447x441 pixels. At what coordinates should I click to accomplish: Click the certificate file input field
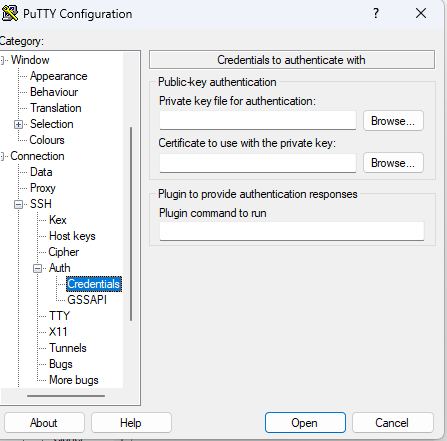tap(258, 163)
